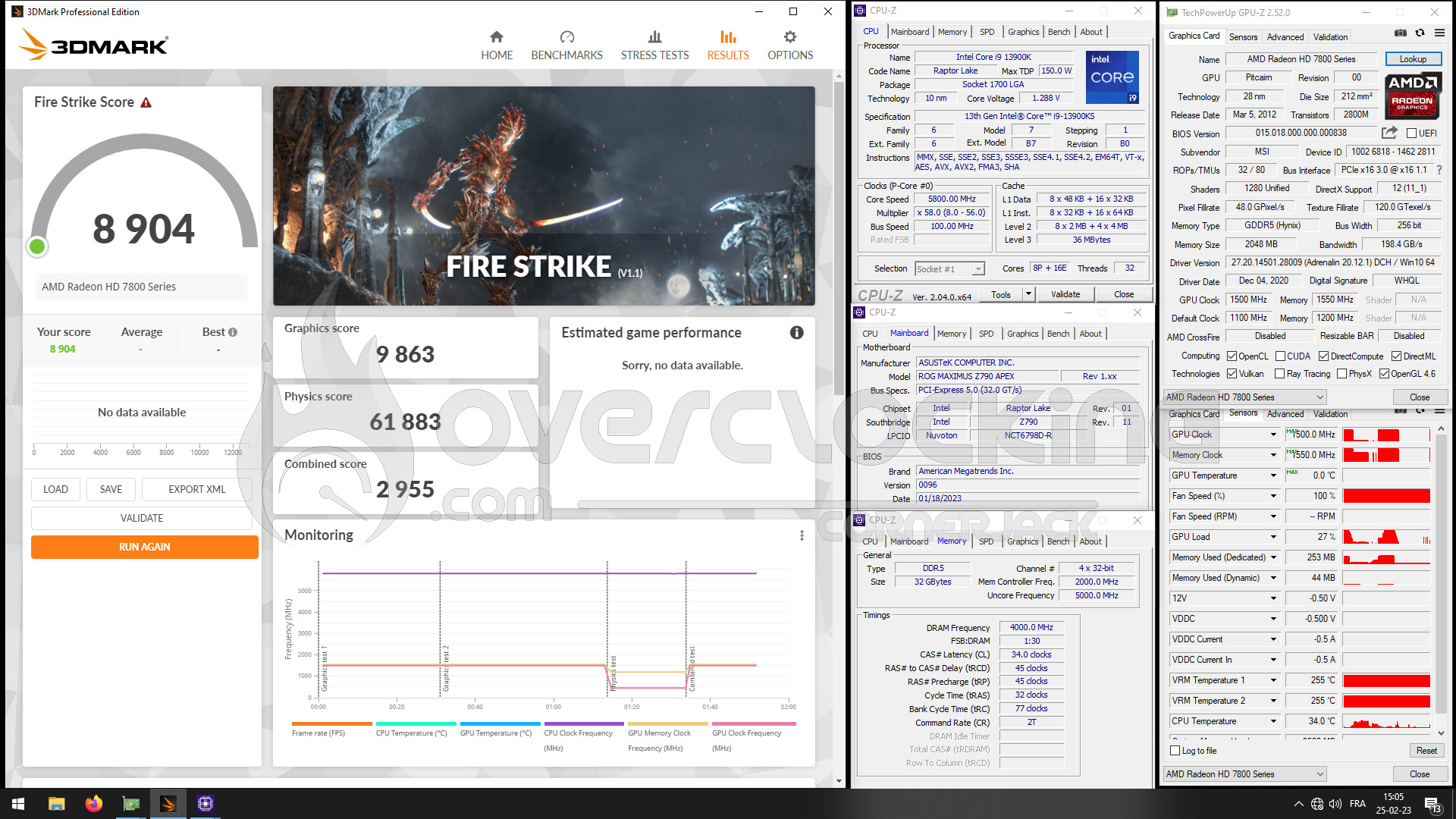Toggle the OpenCL checkbox
The image size is (1456, 819).
(x=1232, y=356)
